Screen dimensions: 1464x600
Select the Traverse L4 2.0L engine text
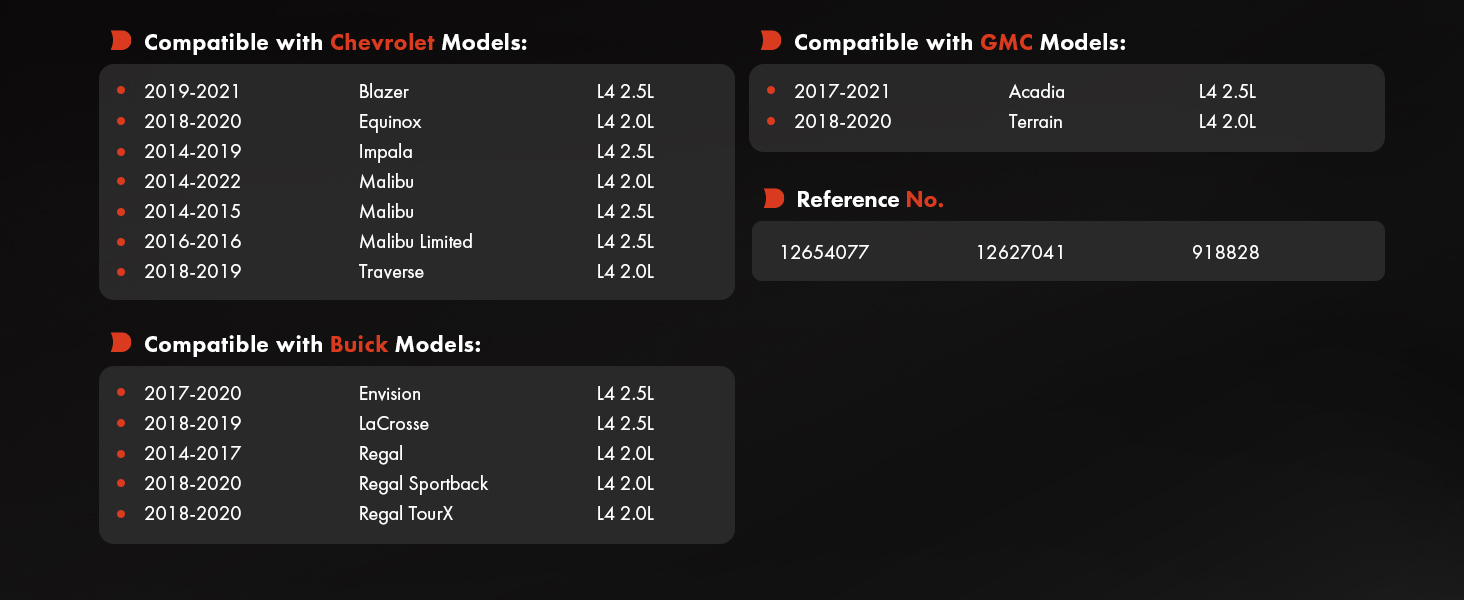[x=625, y=272]
